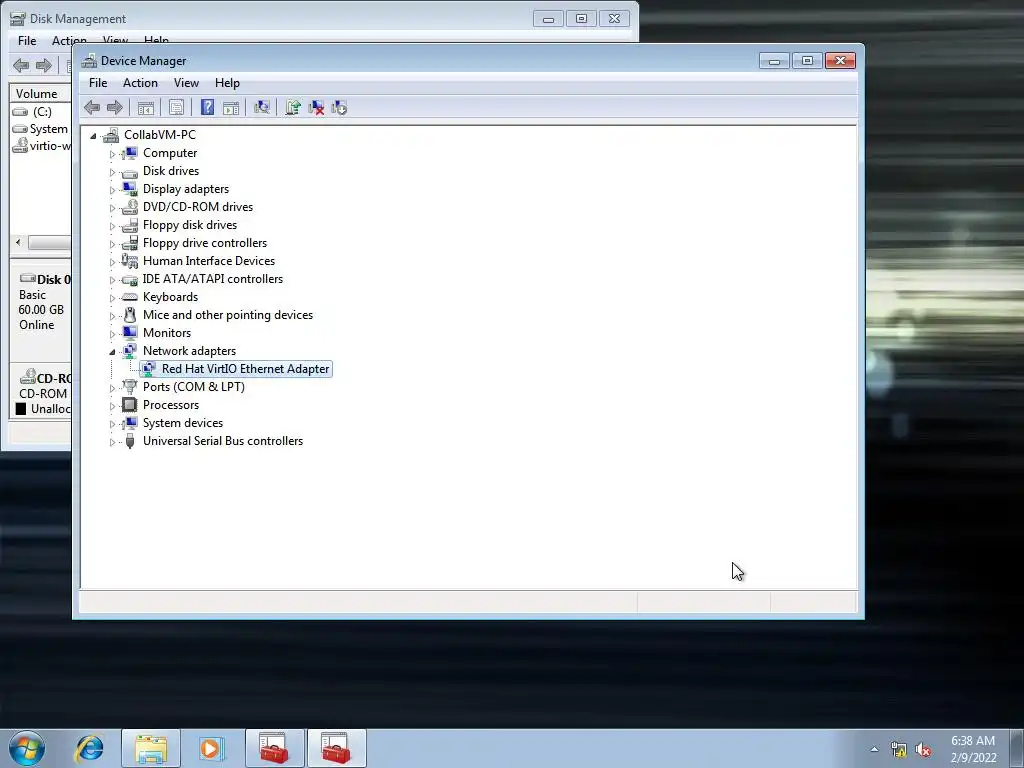Open Windows Media Player from the taskbar
The width and height of the screenshot is (1024, 768).
[211, 748]
